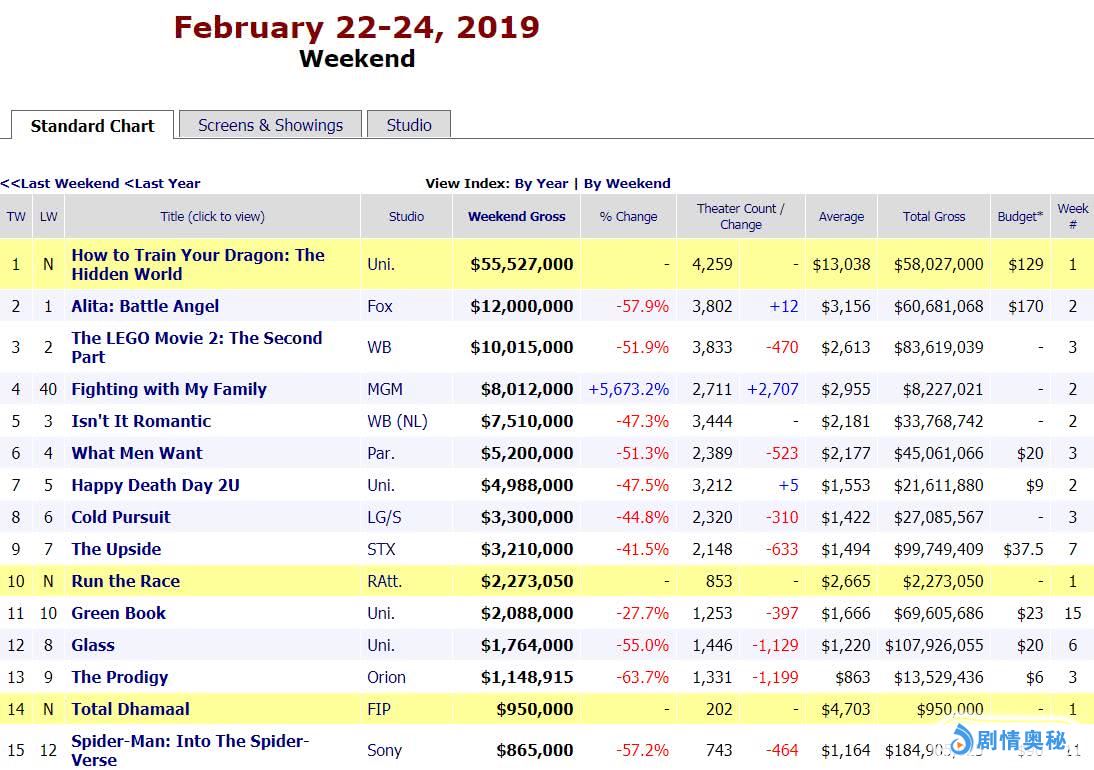Switch to the Screens & Showings tab

pos(270,125)
